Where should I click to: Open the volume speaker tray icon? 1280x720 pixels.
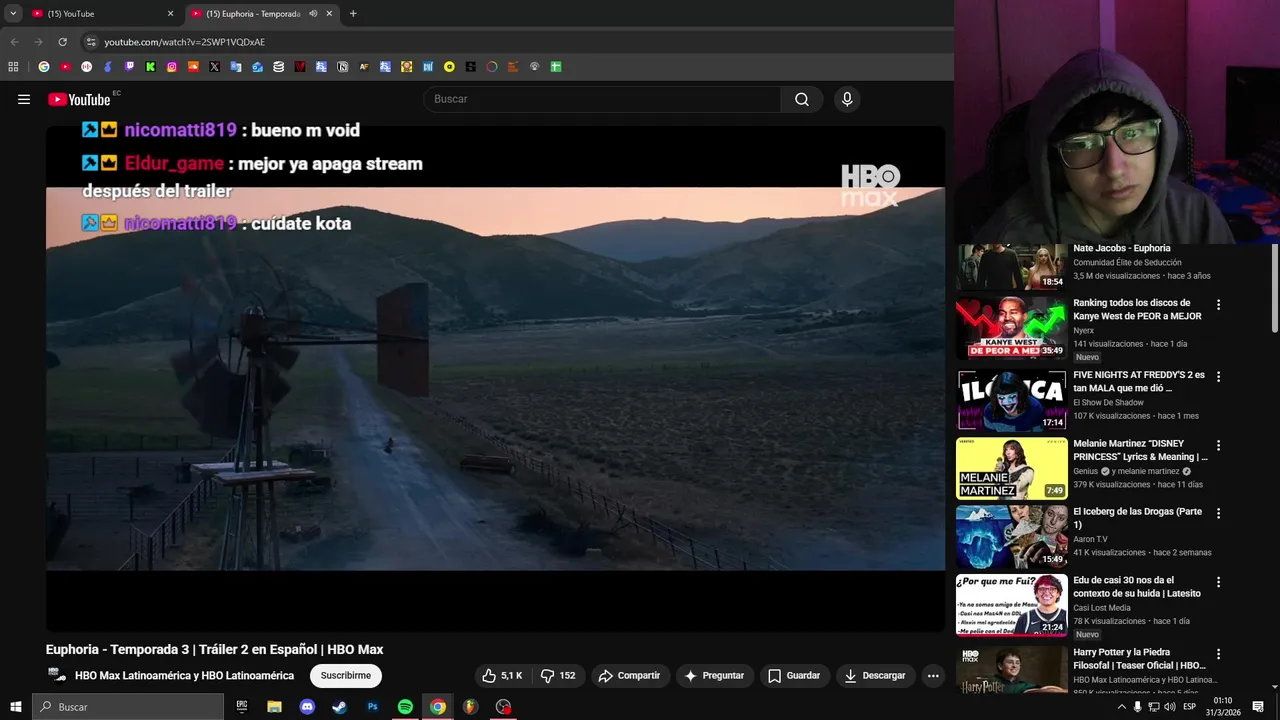[1170, 707]
